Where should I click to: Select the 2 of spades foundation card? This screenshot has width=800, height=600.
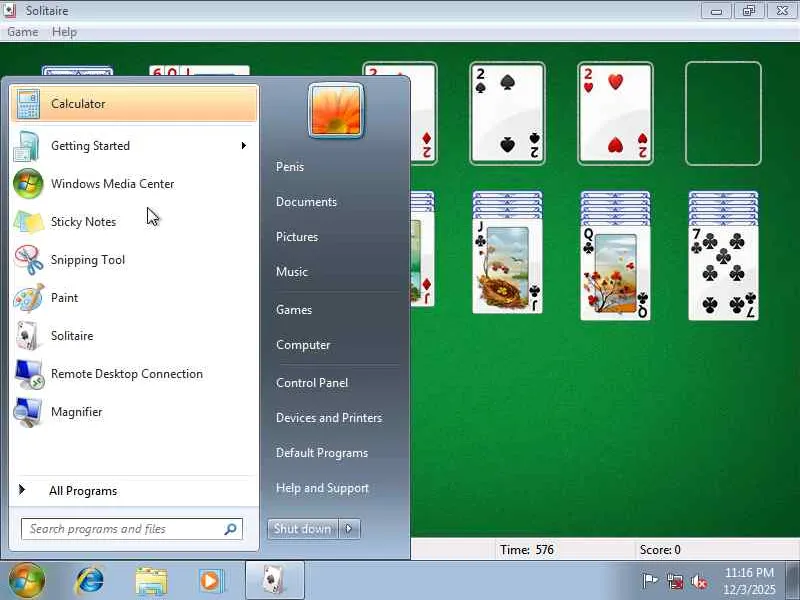(507, 114)
